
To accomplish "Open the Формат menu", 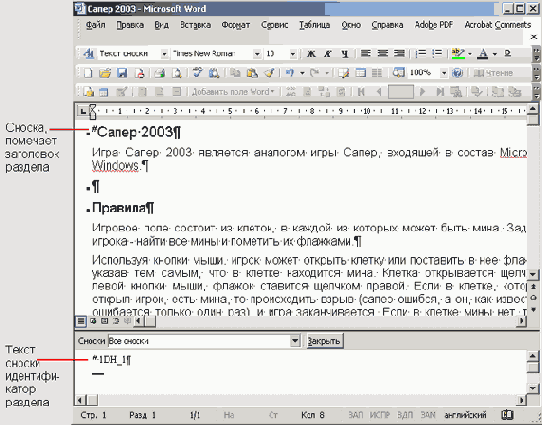I will (236, 25).
